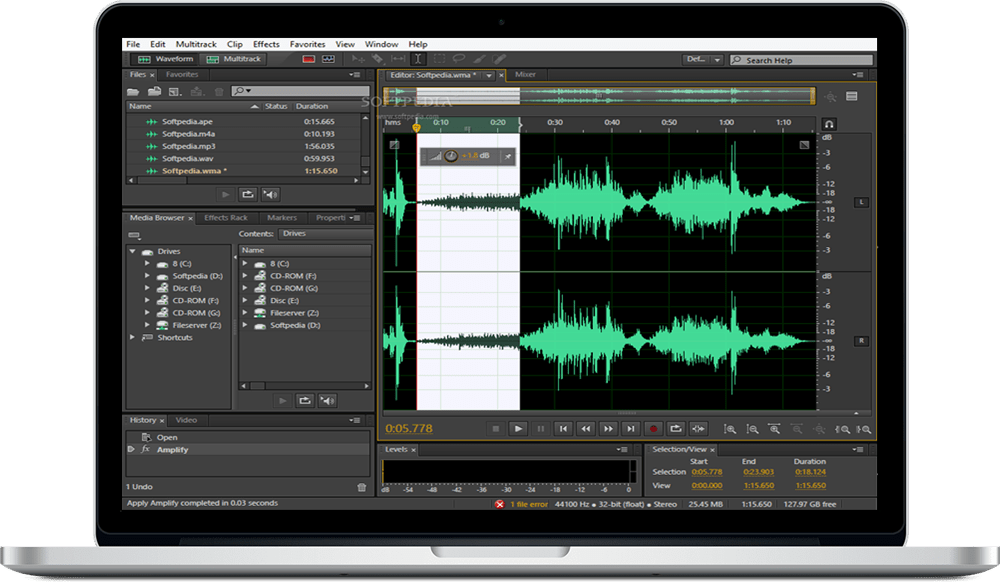
Task: Click the list icon right of the overview
Action: pos(851,96)
